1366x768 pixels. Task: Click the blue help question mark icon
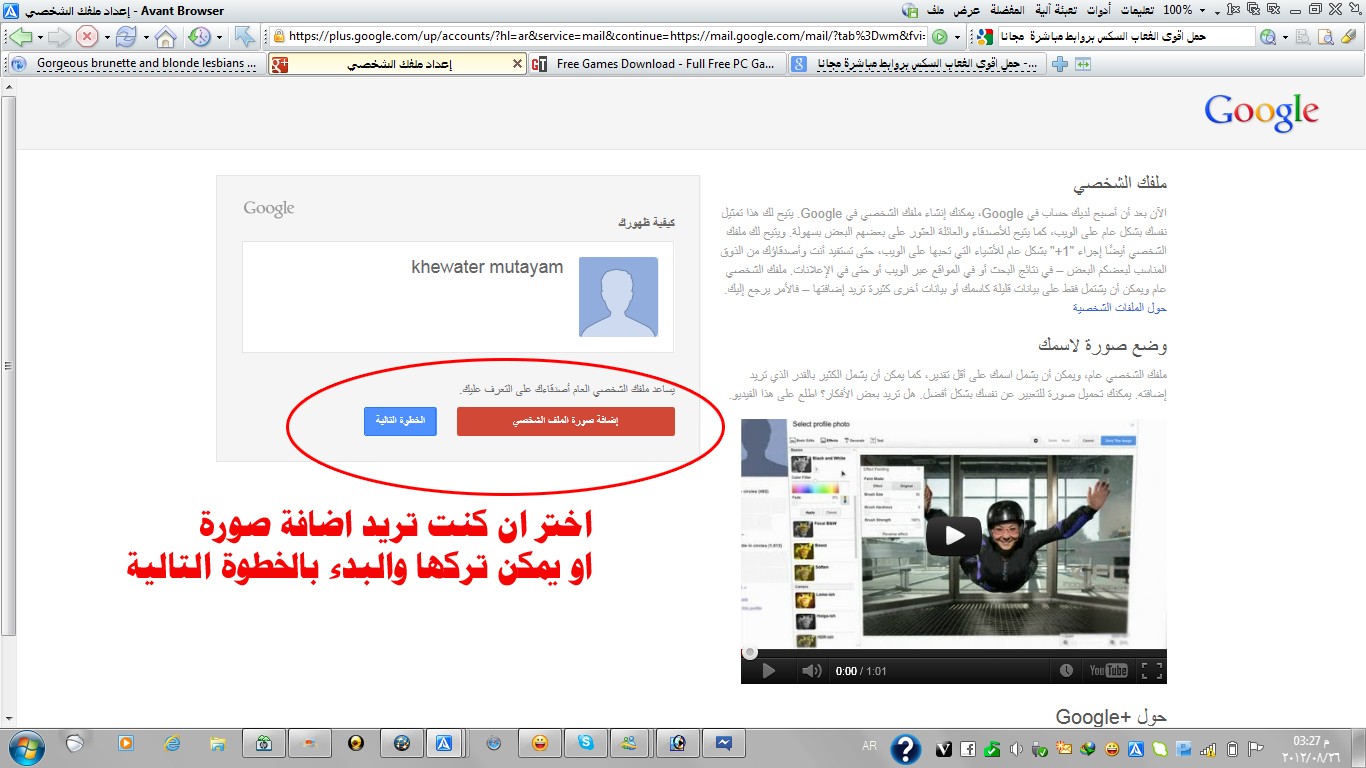(906, 748)
